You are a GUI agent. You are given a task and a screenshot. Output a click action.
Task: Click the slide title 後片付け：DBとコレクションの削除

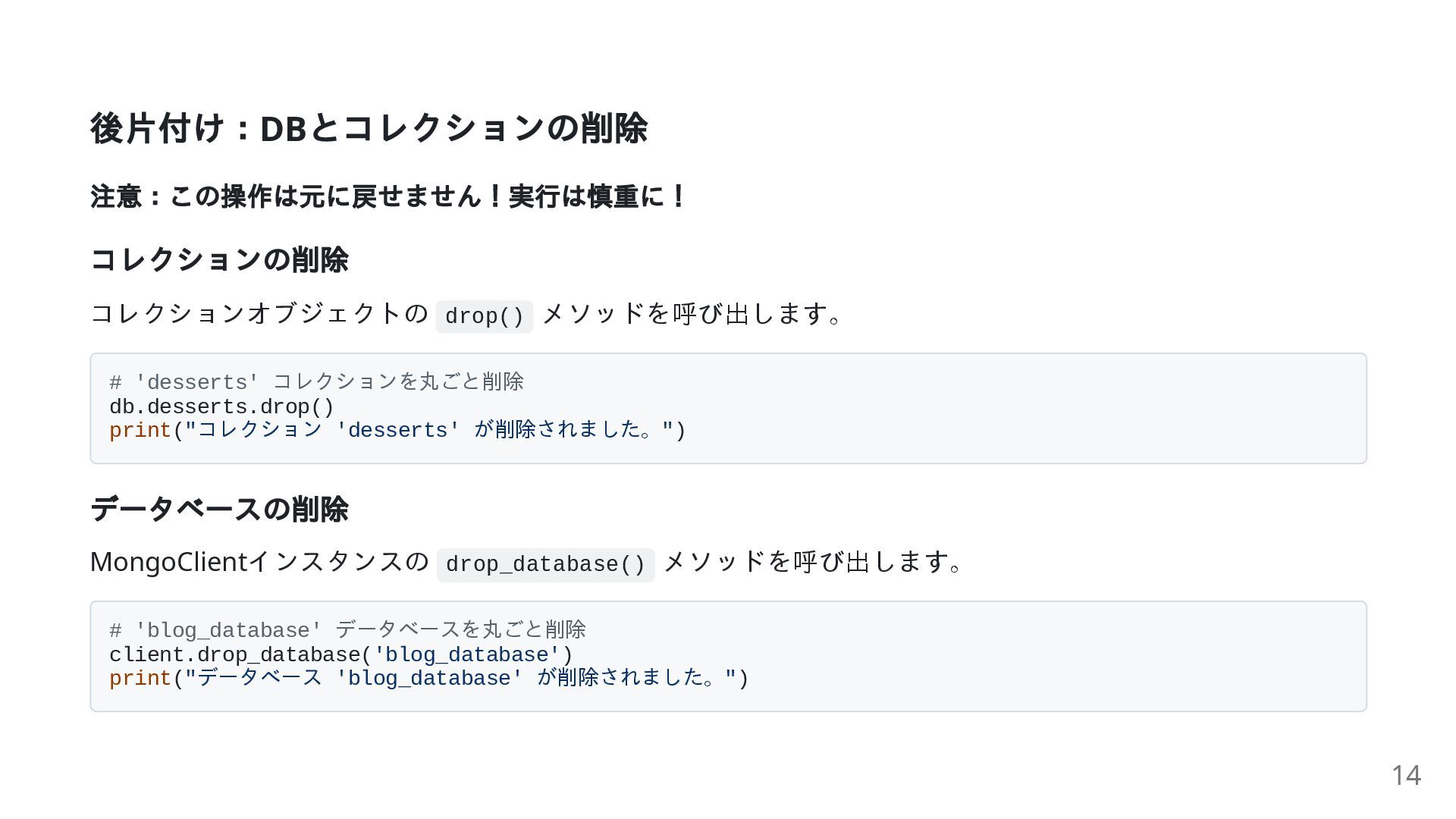point(369,127)
